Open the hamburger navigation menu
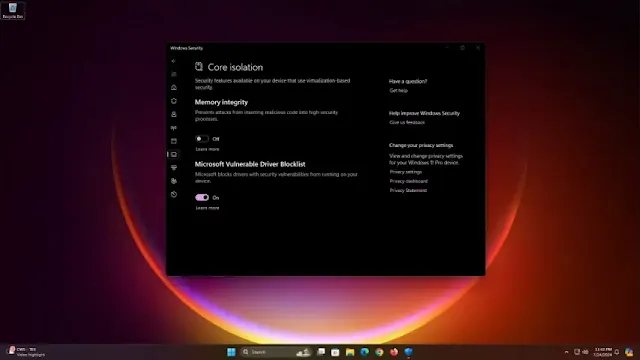640x360 pixels. tap(173, 74)
